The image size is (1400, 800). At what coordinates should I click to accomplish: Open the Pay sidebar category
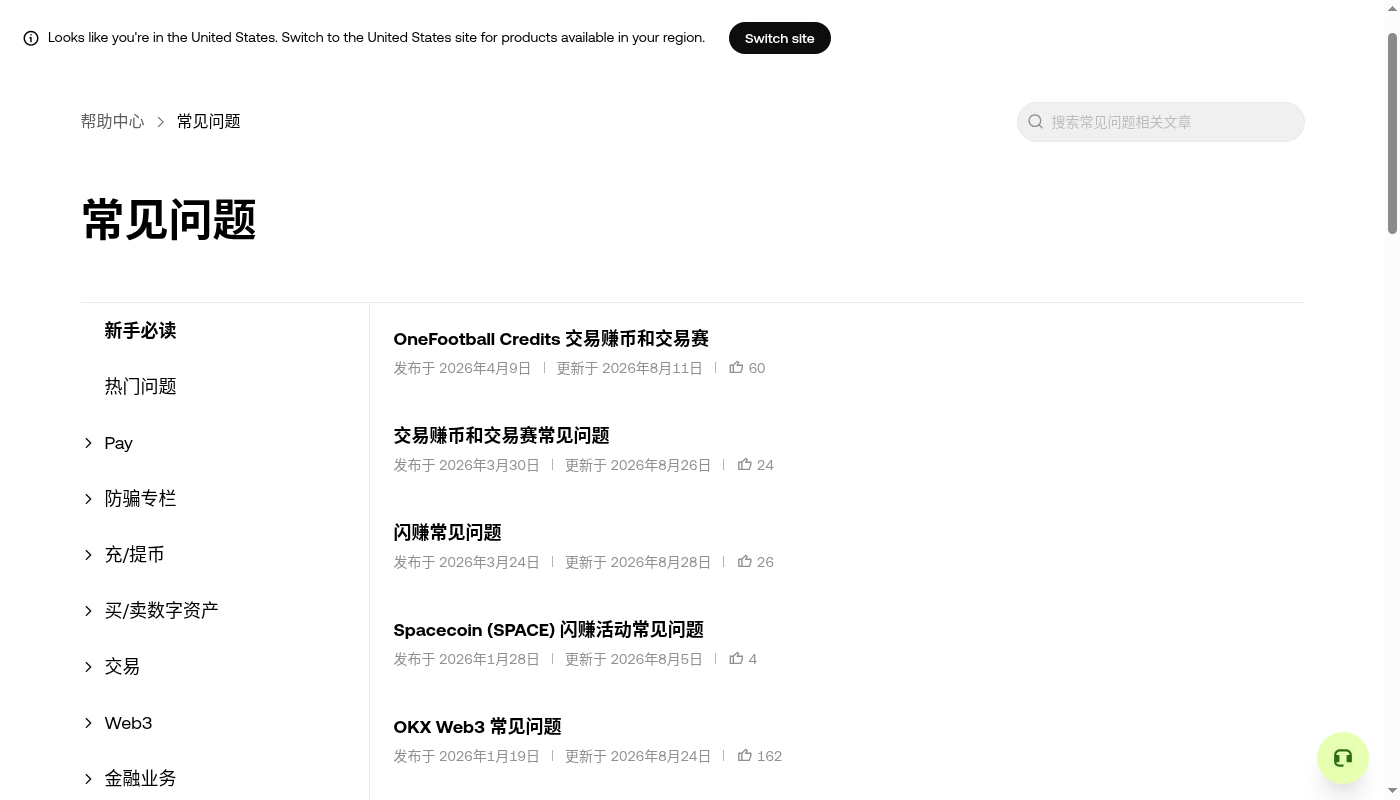[x=119, y=442]
